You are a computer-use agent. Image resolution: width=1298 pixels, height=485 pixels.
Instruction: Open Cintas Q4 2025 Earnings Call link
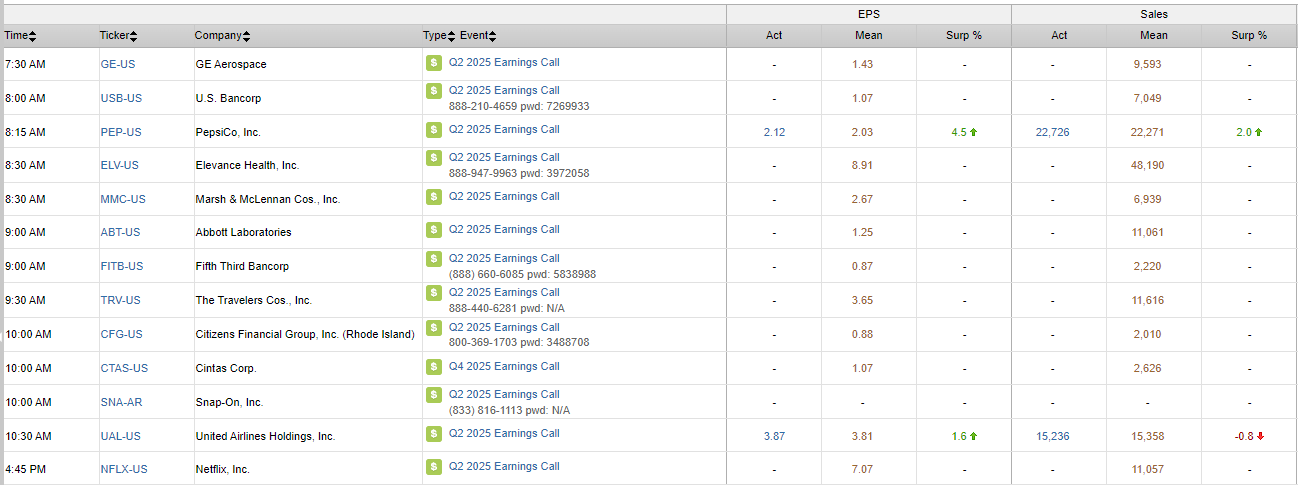(504, 367)
